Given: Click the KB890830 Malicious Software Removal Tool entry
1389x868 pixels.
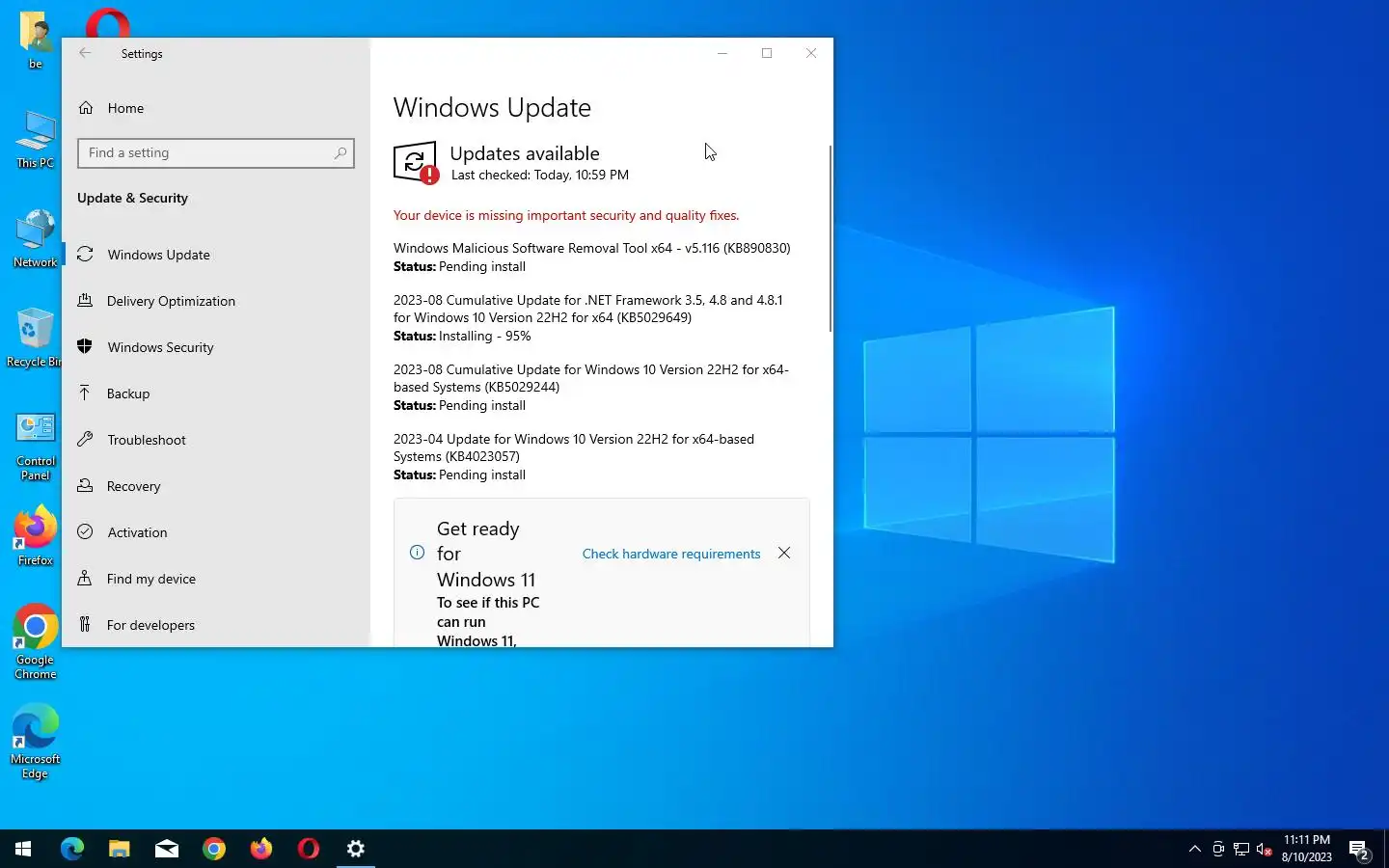Looking at the screenshot, I should tap(591, 257).
